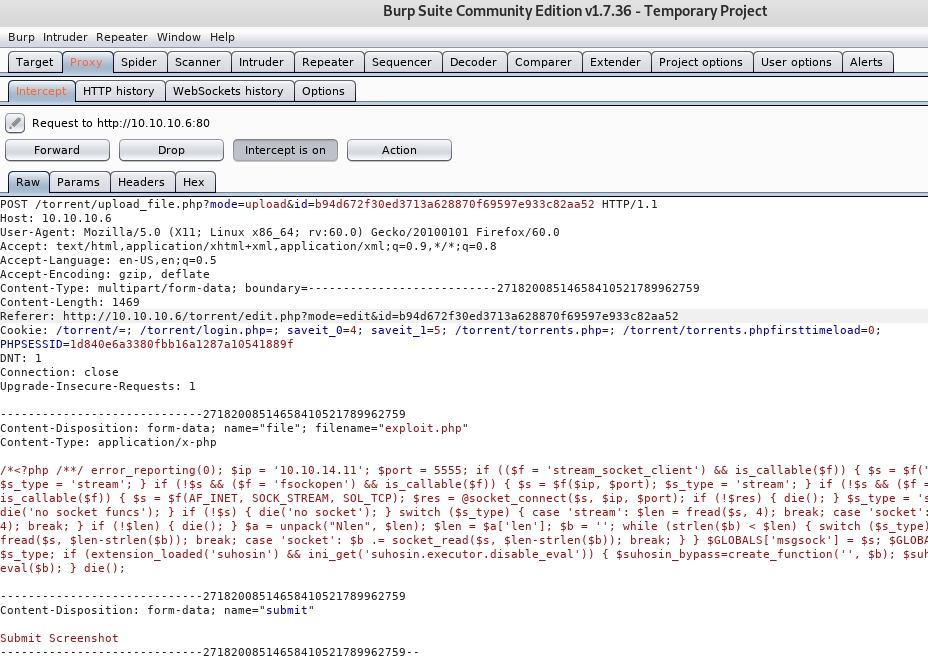The height and width of the screenshot is (658, 928).
Task: Open the WebSockets history sub-tab
Action: point(228,91)
